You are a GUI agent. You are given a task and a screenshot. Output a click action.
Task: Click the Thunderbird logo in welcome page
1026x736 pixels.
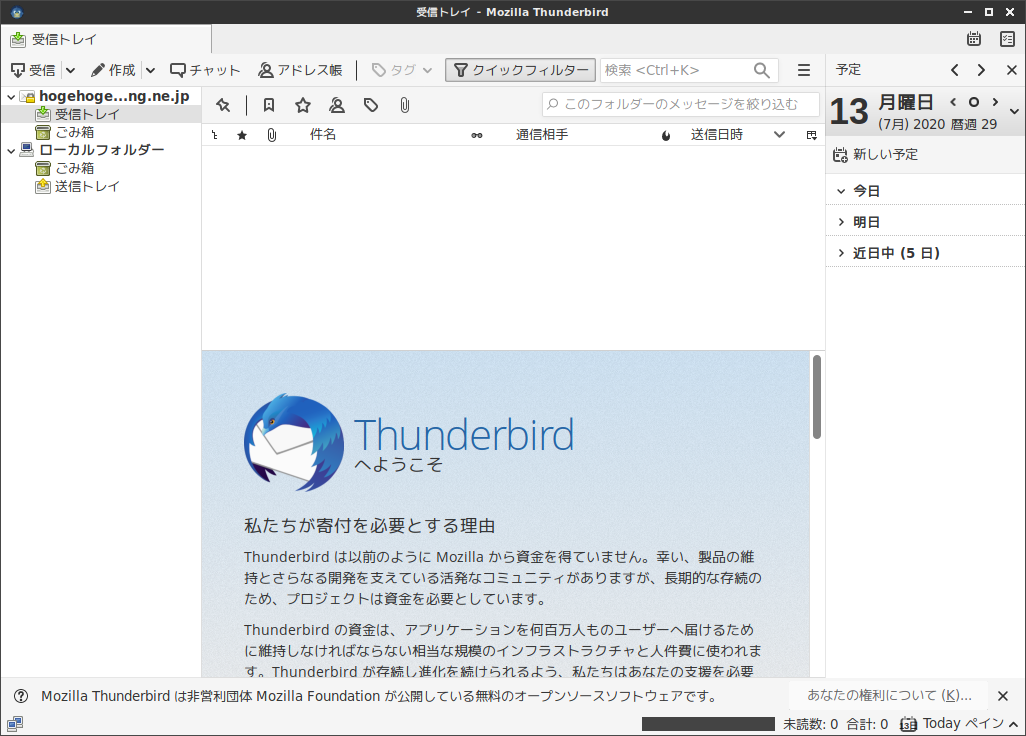click(294, 442)
